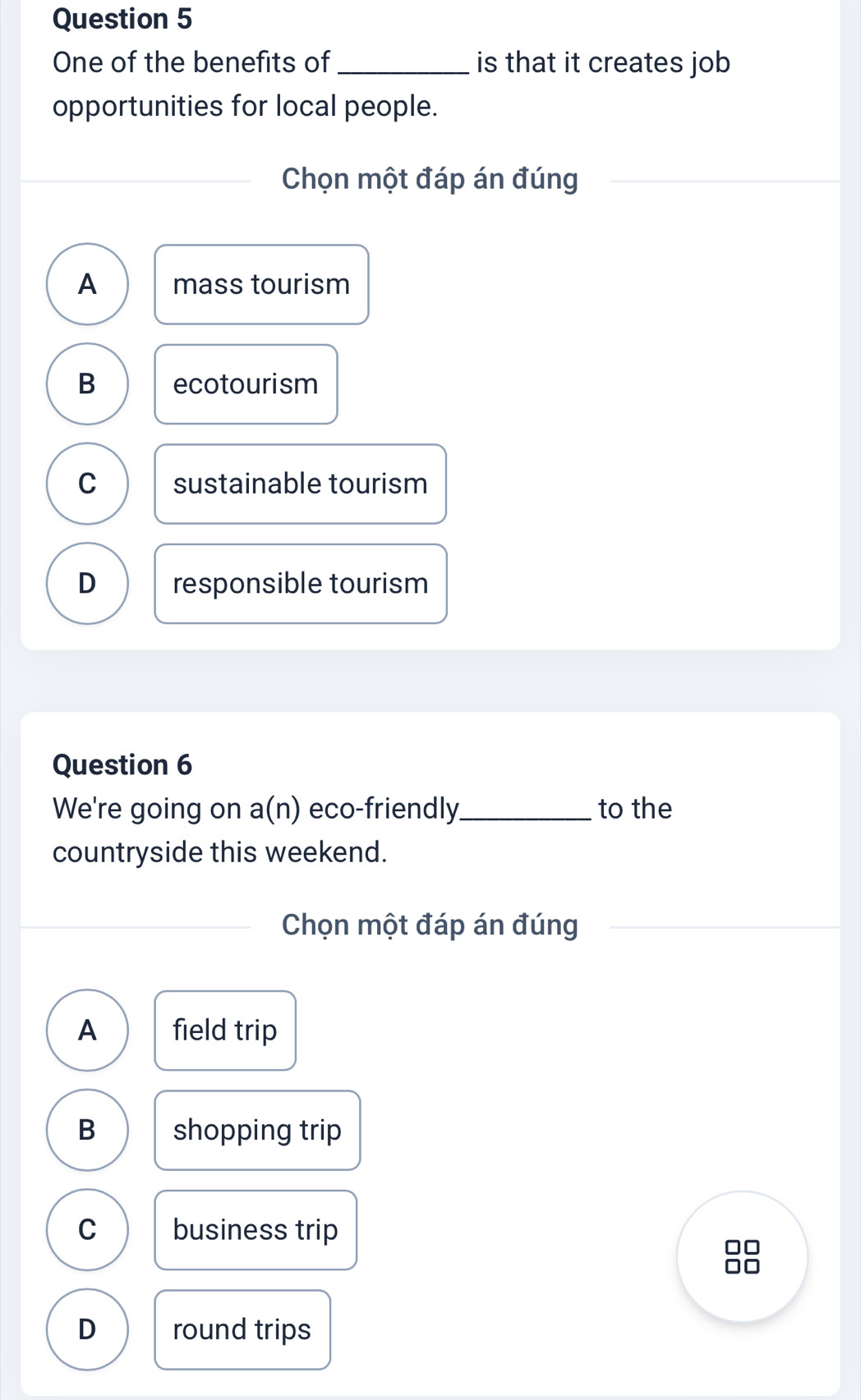
Task: Select radio option C for Question 6
Action: pos(87,1229)
